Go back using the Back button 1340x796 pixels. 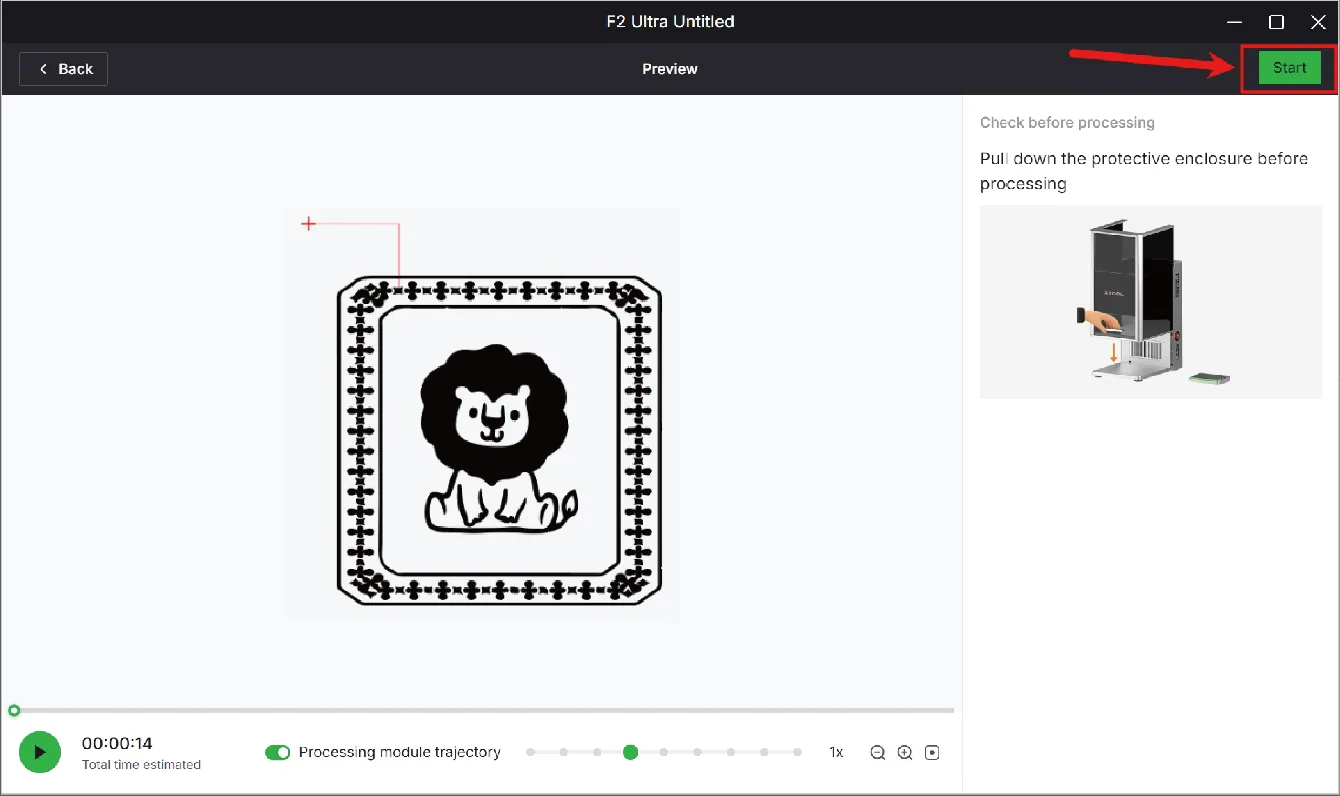[63, 69]
